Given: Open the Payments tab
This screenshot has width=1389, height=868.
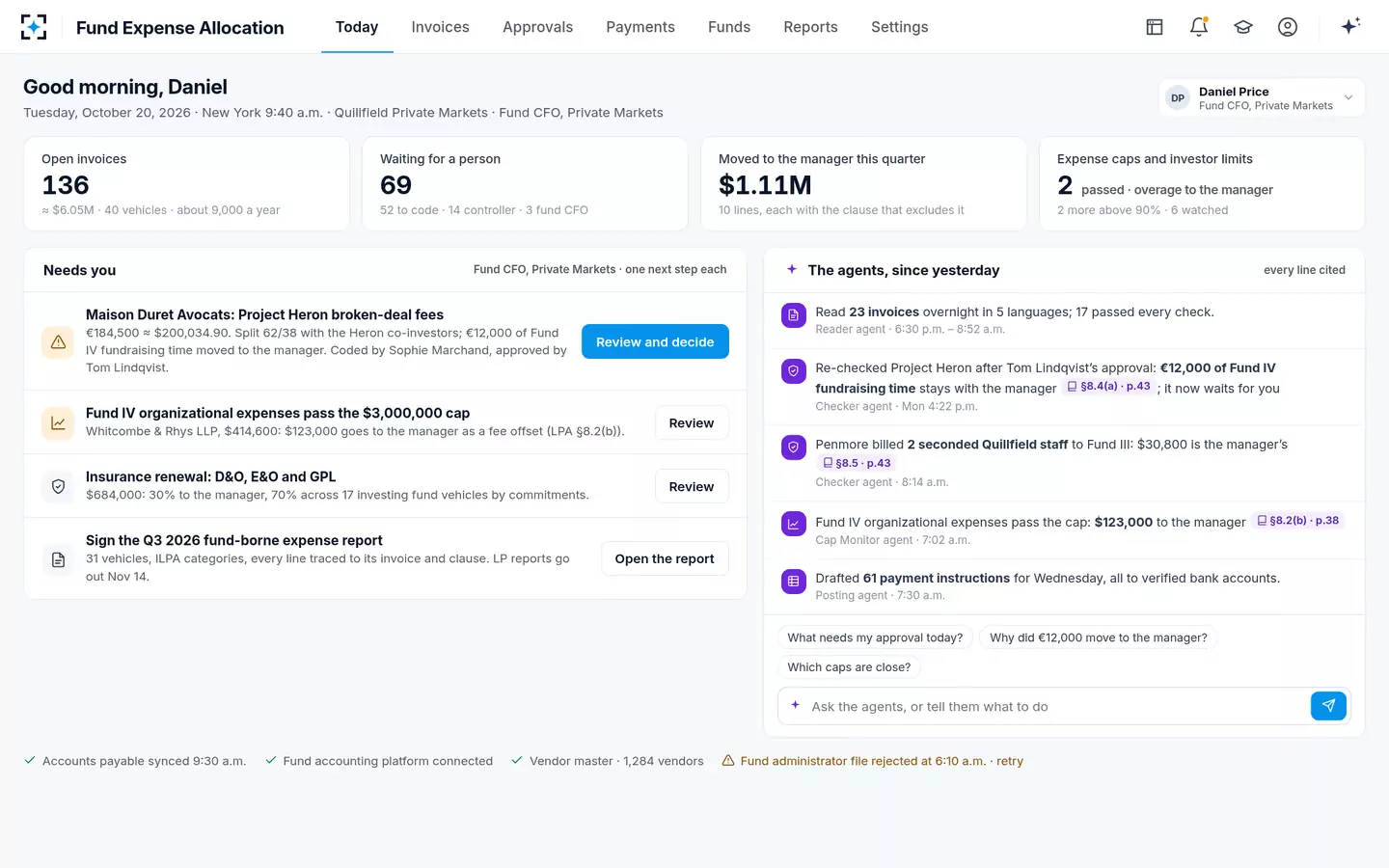Looking at the screenshot, I should tap(640, 27).
